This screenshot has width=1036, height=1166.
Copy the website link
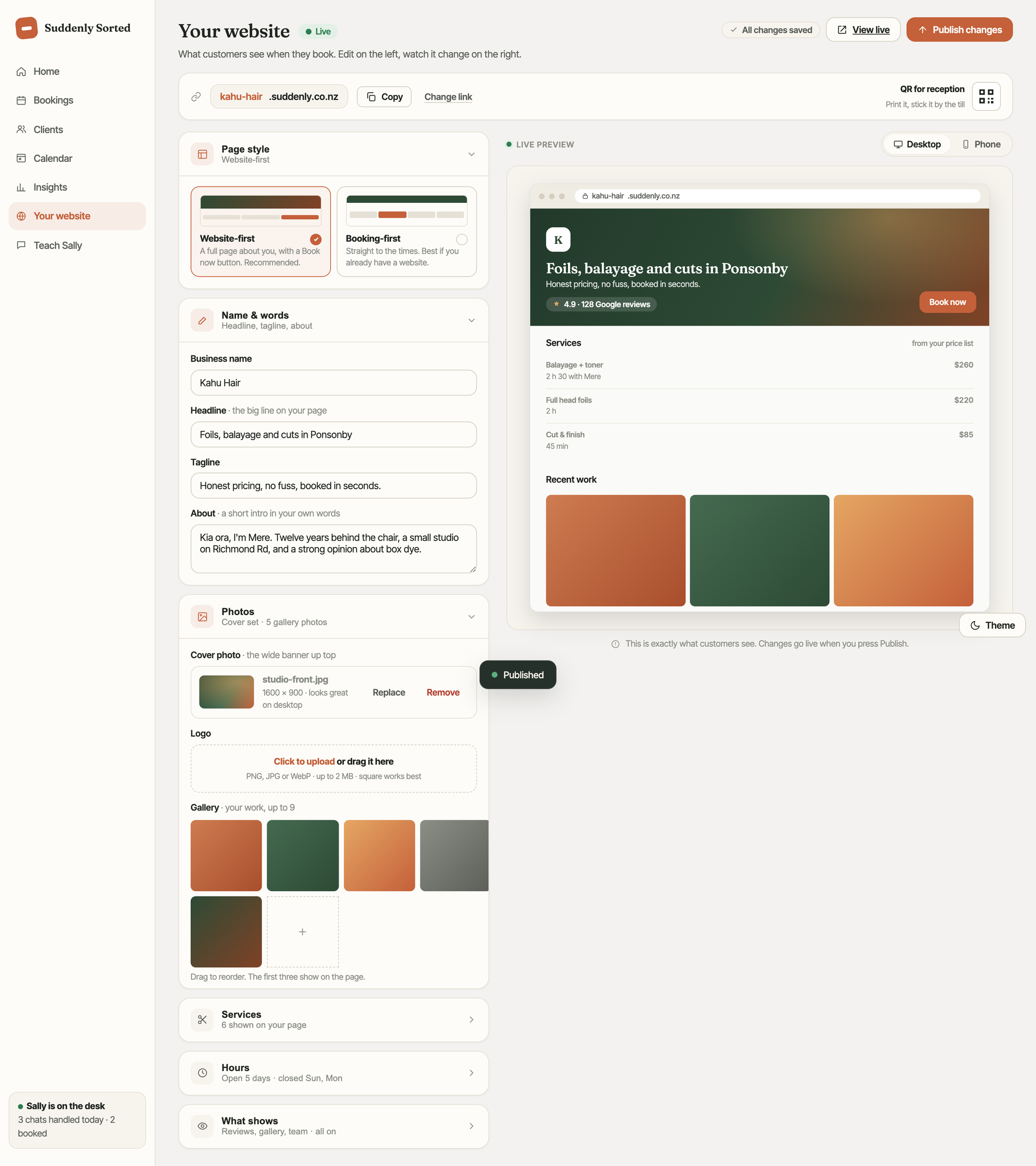(384, 97)
